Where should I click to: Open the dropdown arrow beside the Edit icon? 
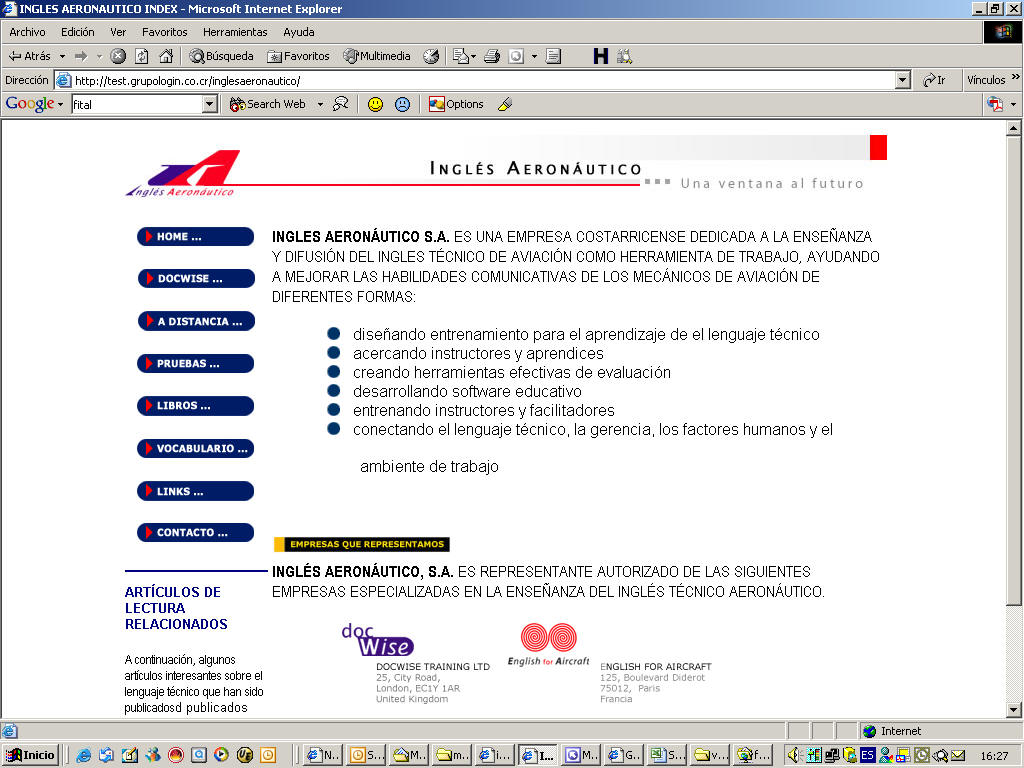click(534, 57)
